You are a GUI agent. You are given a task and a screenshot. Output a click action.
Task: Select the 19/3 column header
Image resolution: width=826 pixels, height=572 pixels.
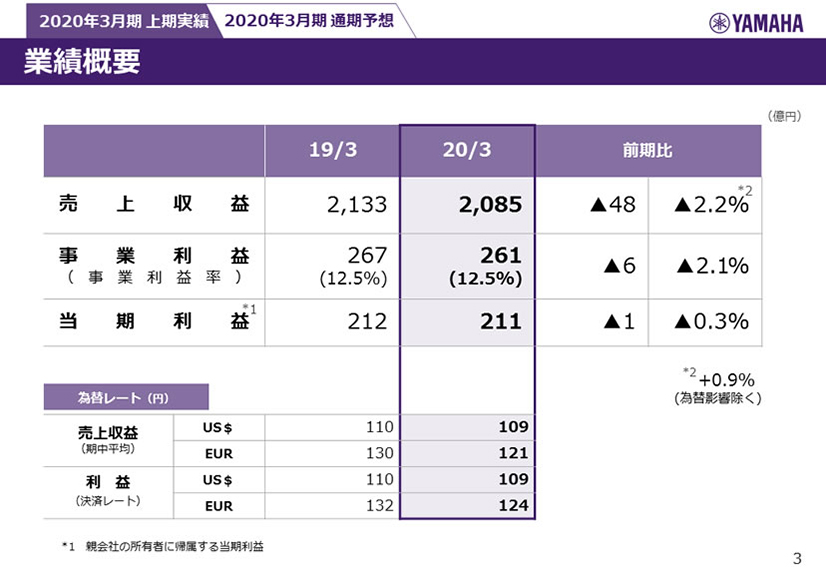pyautogui.click(x=332, y=151)
